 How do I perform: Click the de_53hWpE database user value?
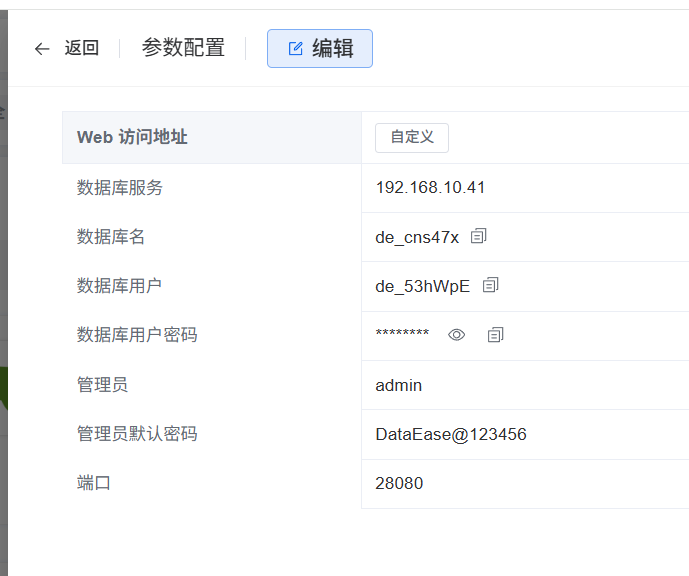point(422,286)
